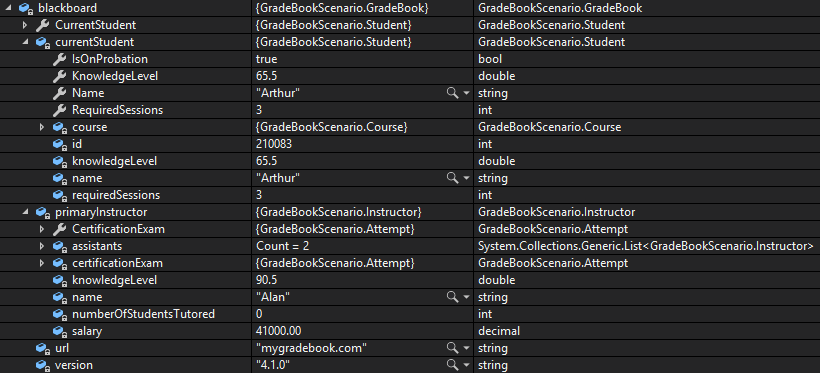Select the id value 210083
The height and width of the screenshot is (373, 820).
click(274, 144)
